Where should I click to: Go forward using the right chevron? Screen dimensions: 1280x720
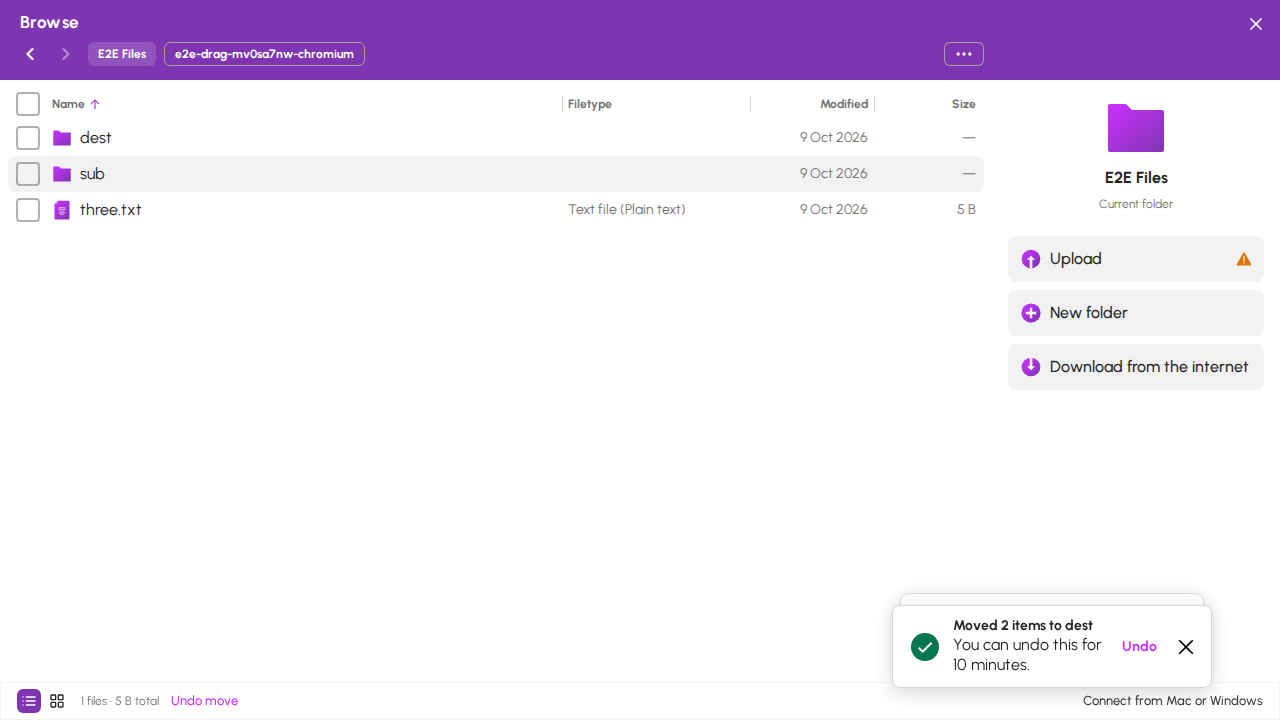click(66, 54)
